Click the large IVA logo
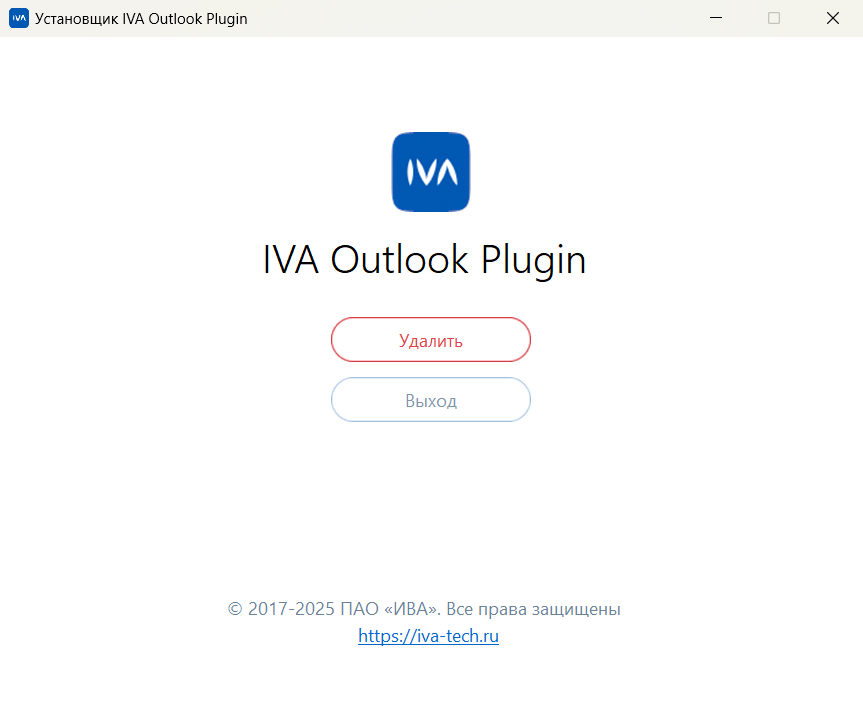863x701 pixels. pyautogui.click(x=431, y=172)
